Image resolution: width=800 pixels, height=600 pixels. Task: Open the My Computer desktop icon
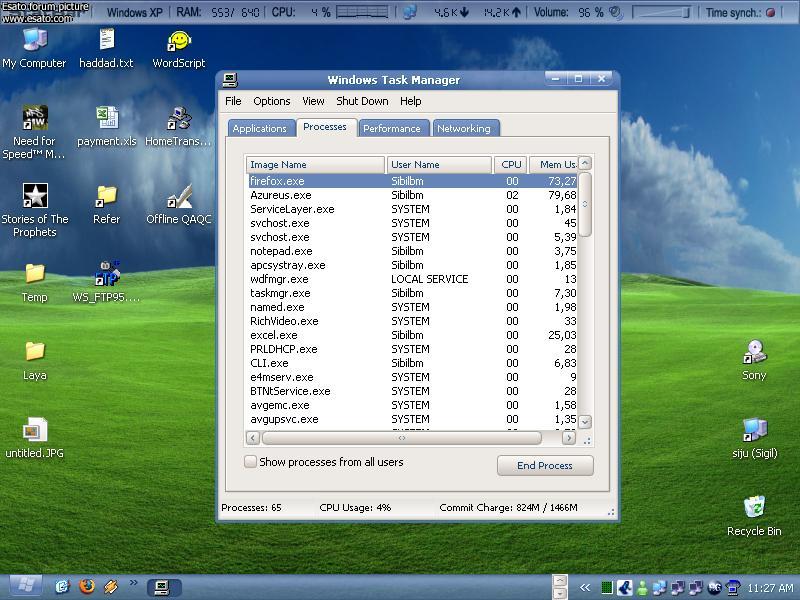pyautogui.click(x=34, y=41)
